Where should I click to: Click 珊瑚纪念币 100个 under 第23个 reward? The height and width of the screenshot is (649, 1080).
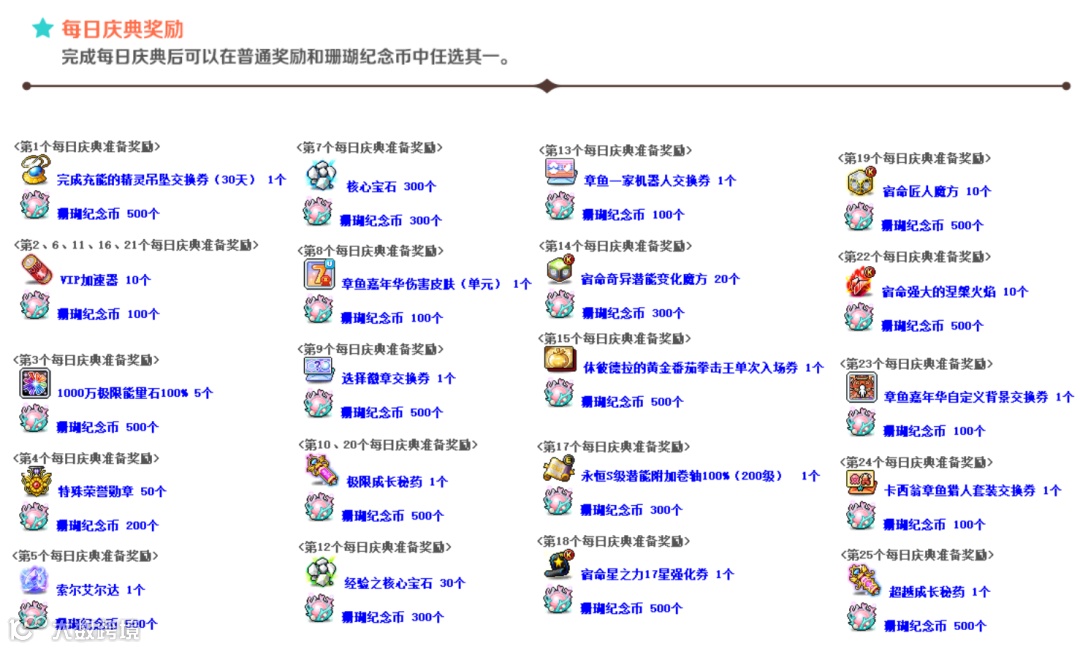pos(934,431)
